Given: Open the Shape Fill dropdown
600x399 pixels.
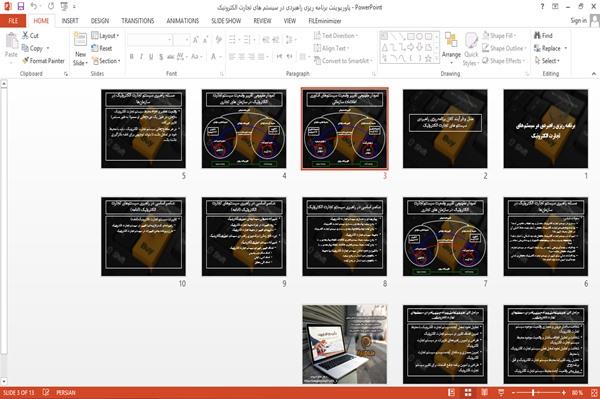Looking at the screenshot, I should pyautogui.click(x=499, y=36).
